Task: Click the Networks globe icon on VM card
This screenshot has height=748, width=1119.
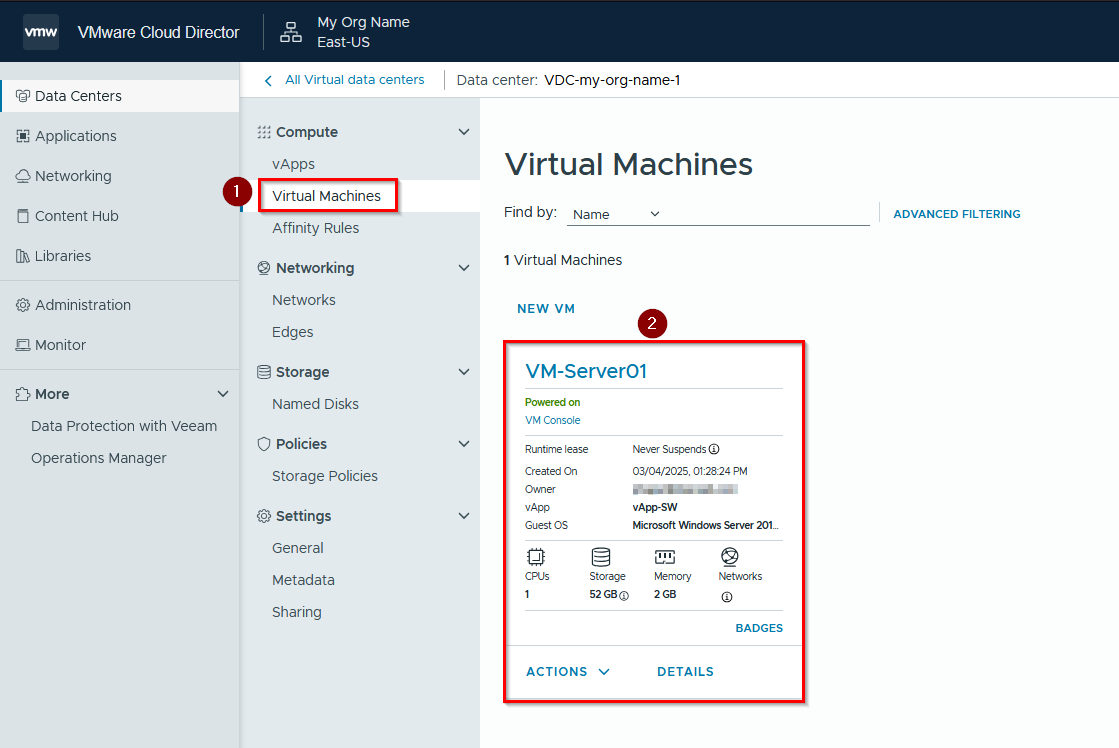Action: (729, 557)
